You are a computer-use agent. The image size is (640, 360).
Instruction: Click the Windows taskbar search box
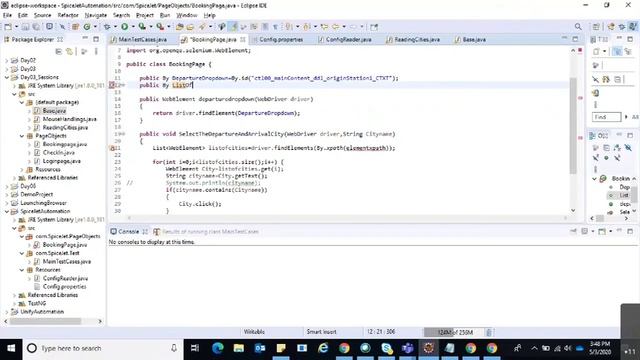point(103,348)
